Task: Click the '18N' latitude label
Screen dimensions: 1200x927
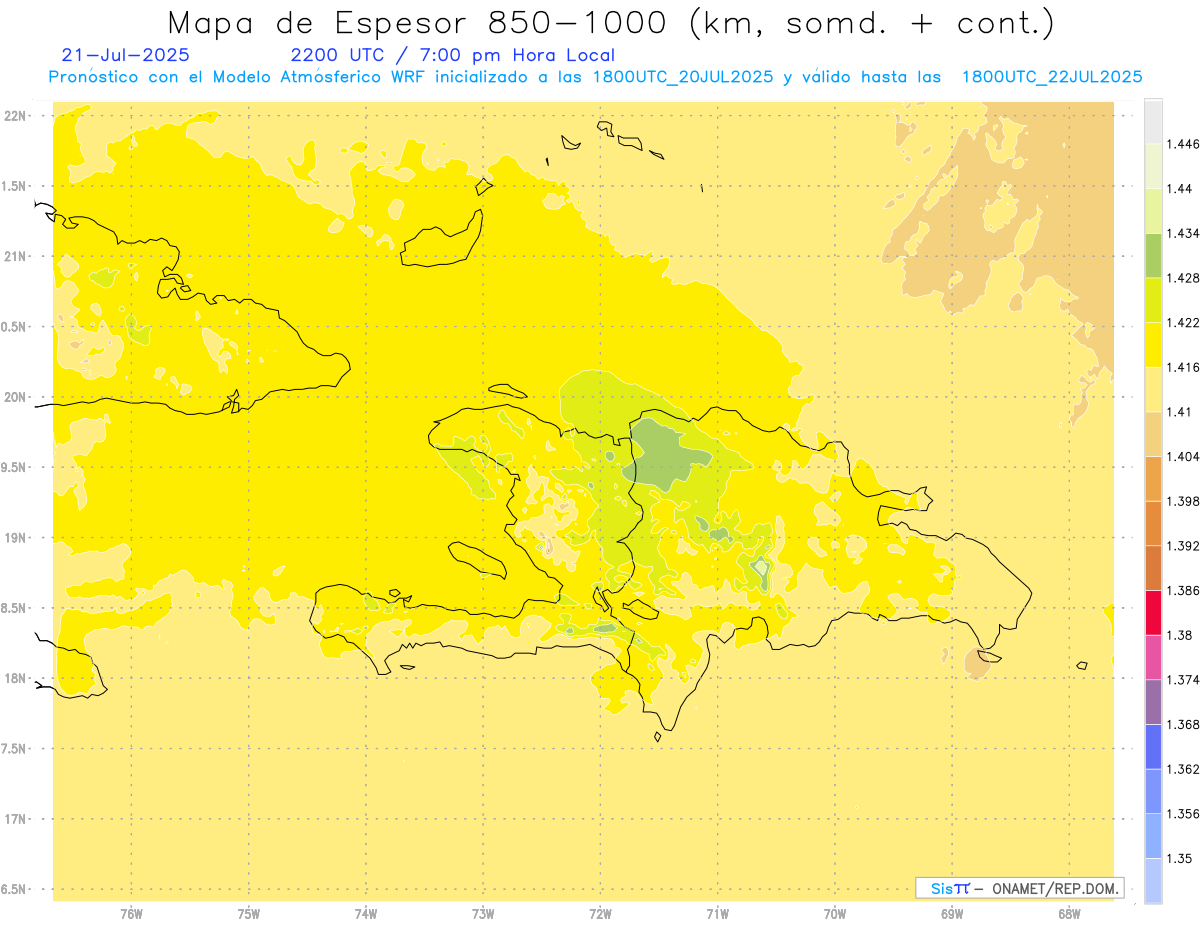Action: pyautogui.click(x=17, y=678)
